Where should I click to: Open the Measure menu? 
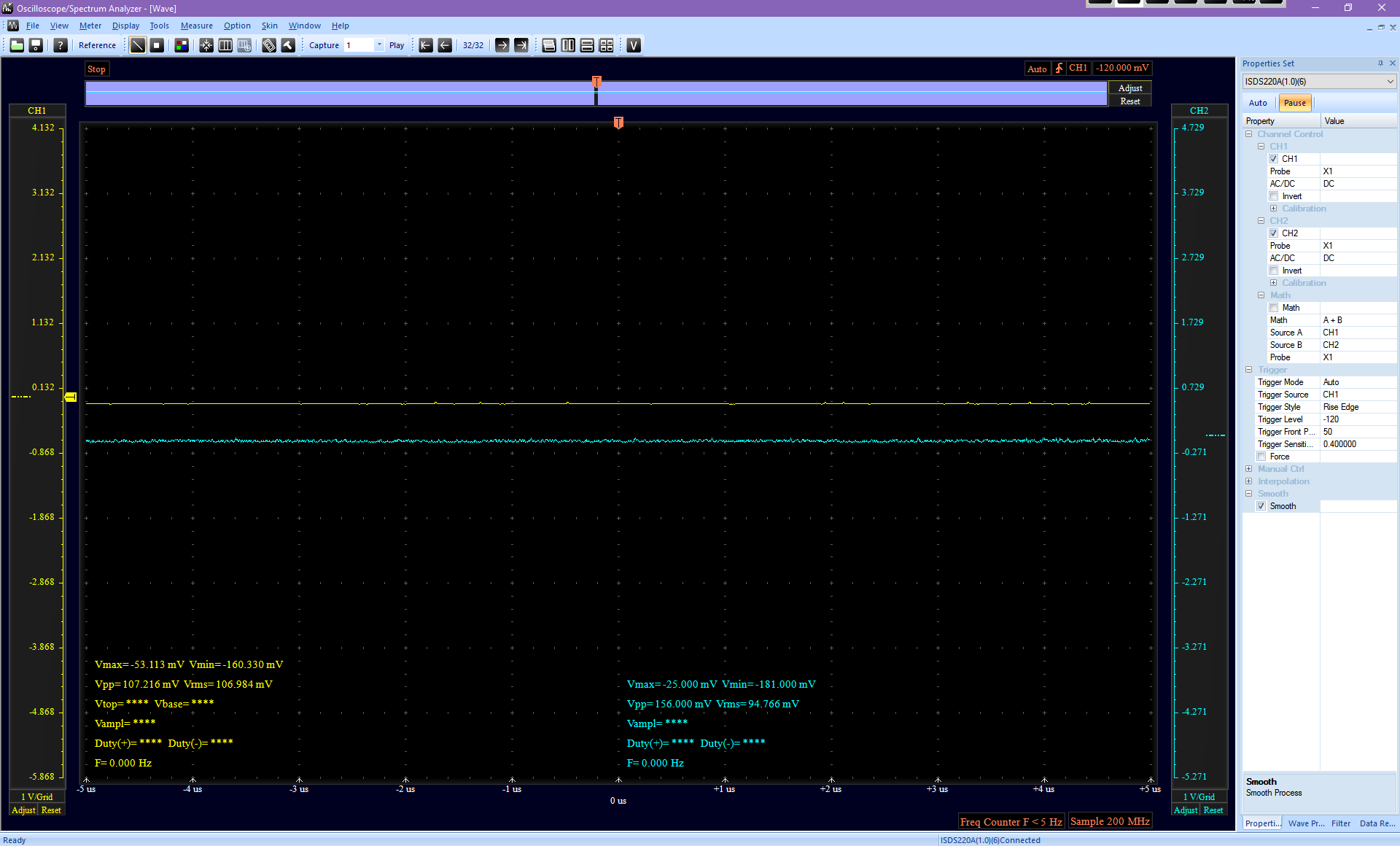tap(197, 26)
